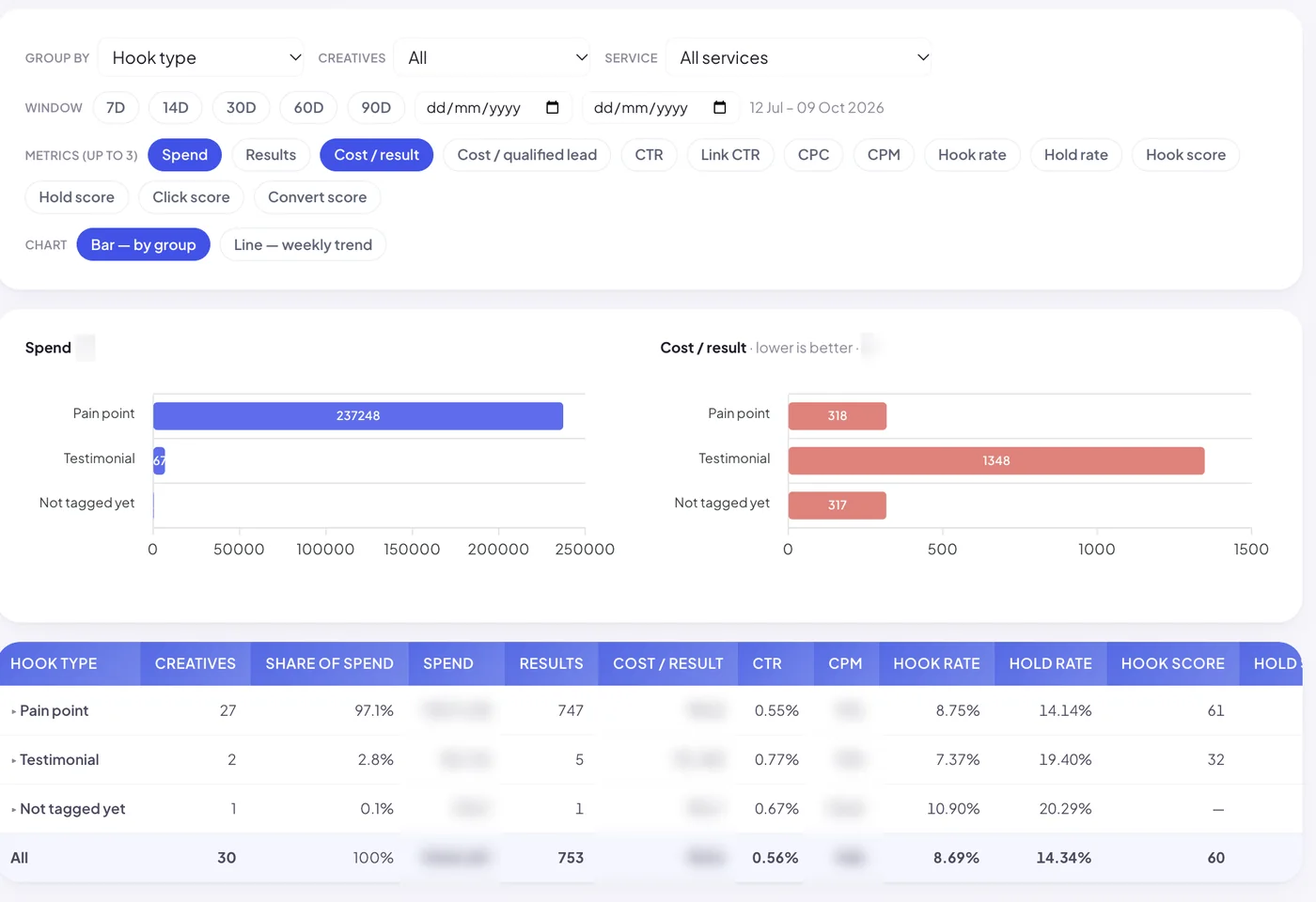Click the start date input field
The image size is (1316, 902).
coord(493,108)
